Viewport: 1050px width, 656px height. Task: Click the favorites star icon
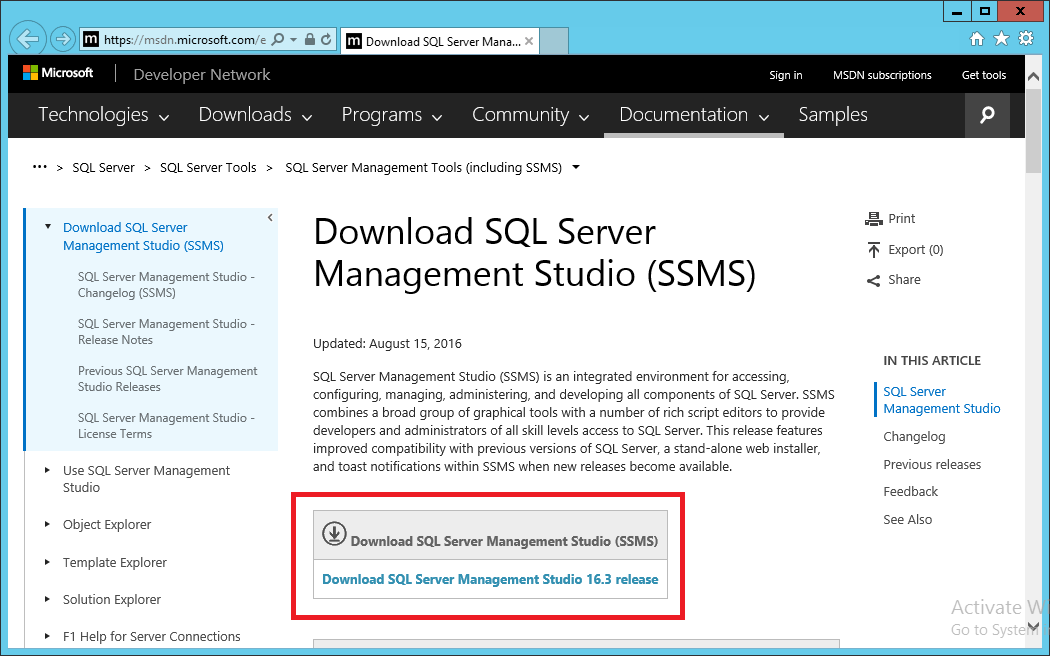[x=1001, y=39]
